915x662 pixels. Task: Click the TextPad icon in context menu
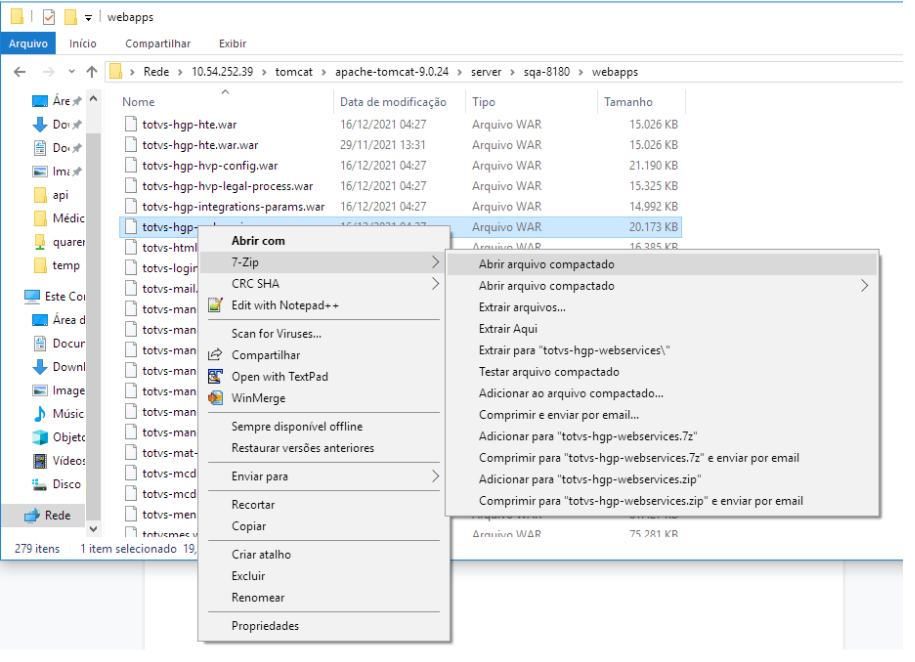pos(215,377)
